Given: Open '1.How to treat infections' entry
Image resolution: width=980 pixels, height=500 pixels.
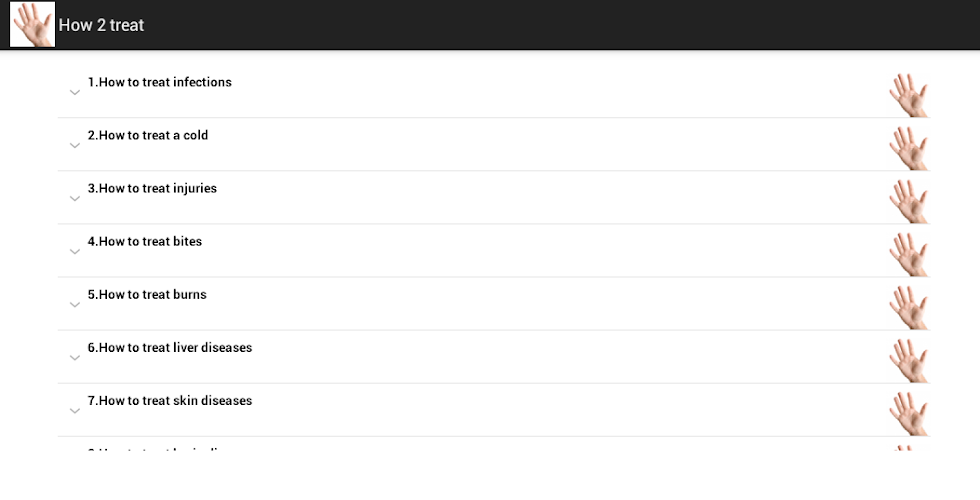Looking at the screenshot, I should click(x=159, y=82).
